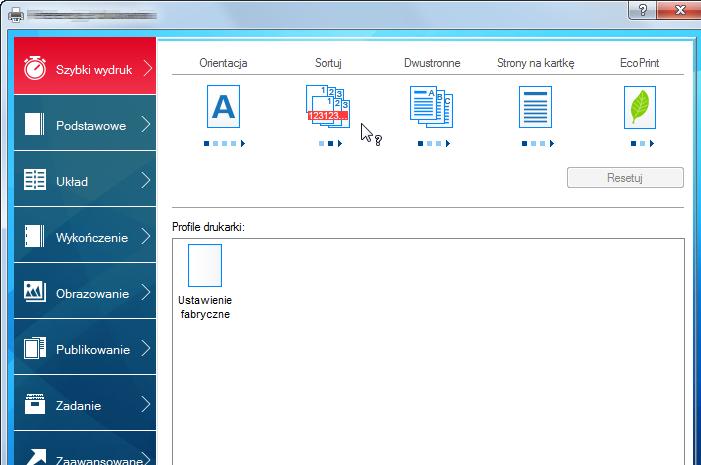Click the page icon beside Podstawowe
This screenshot has height=465, width=701.
(x=34, y=124)
